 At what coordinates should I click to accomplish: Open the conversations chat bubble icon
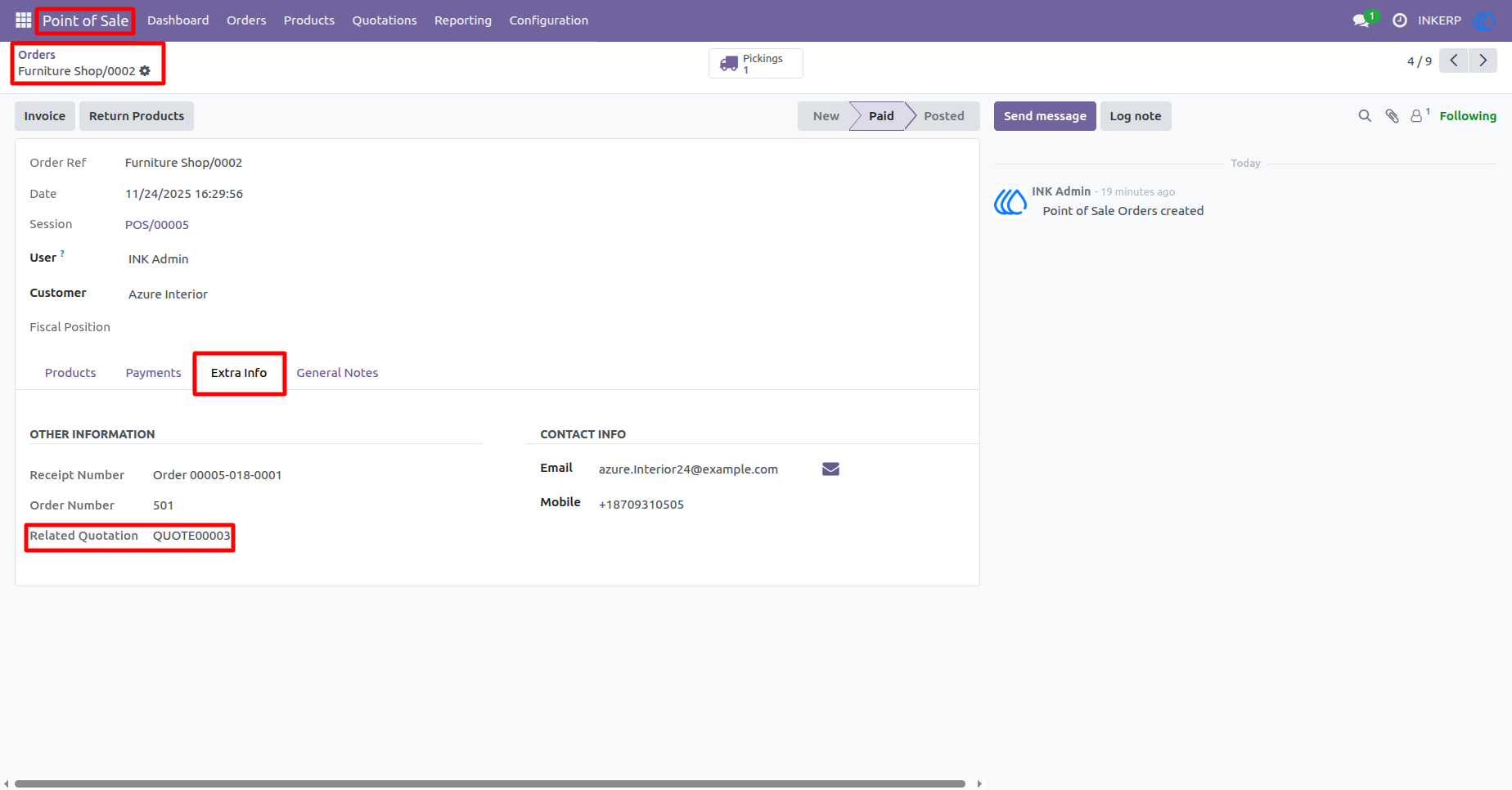tap(1361, 20)
